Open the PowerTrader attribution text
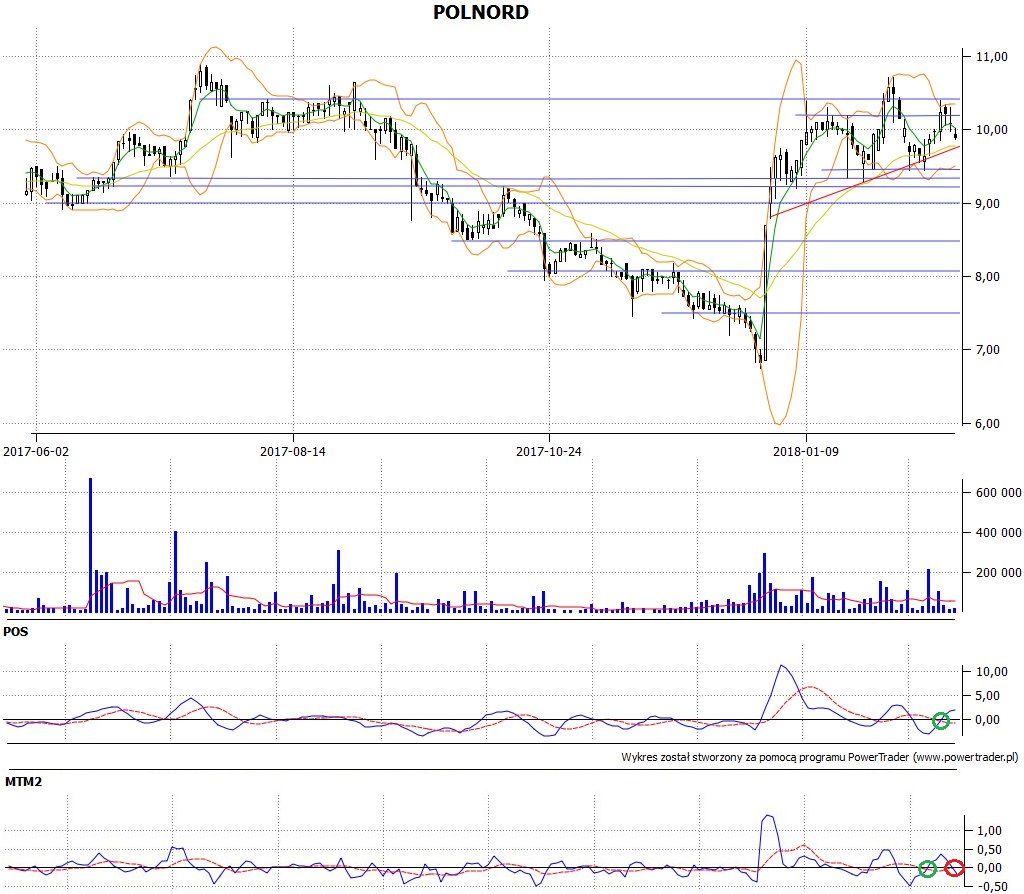This screenshot has height=894, width=1024. (820, 758)
